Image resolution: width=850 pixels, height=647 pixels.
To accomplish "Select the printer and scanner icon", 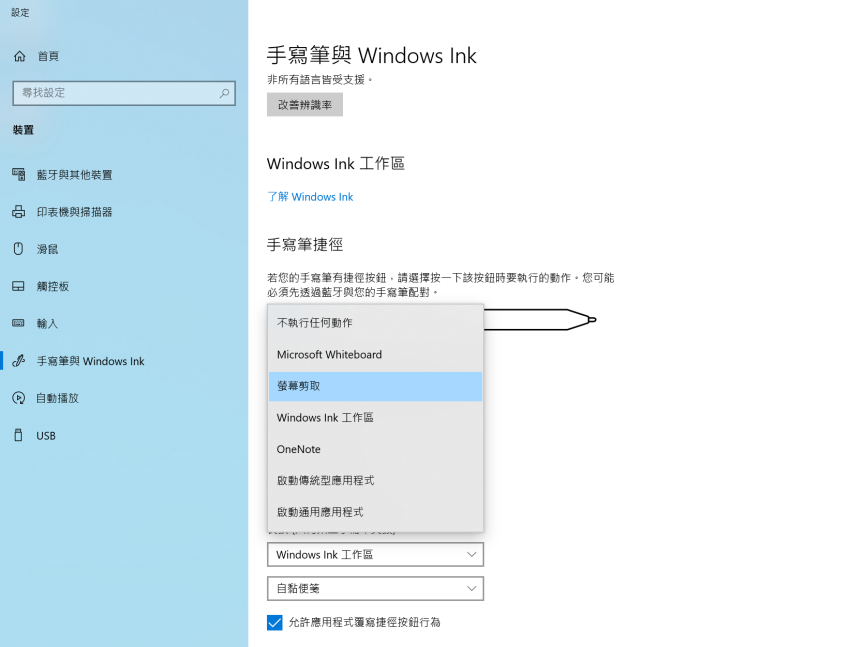I will tap(18, 211).
